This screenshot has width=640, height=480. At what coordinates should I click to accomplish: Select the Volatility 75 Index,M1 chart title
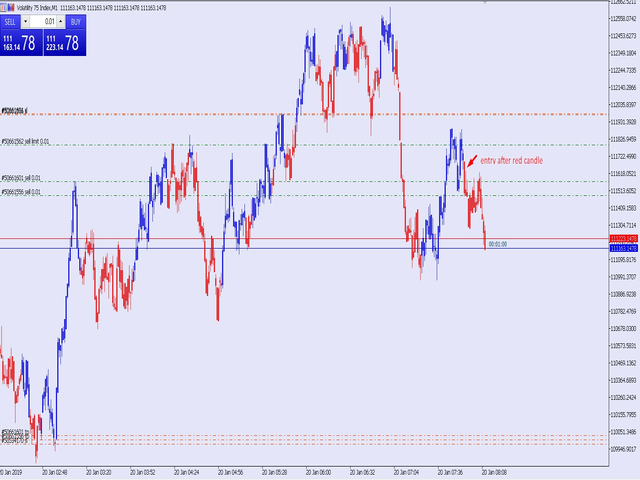coord(37,8)
